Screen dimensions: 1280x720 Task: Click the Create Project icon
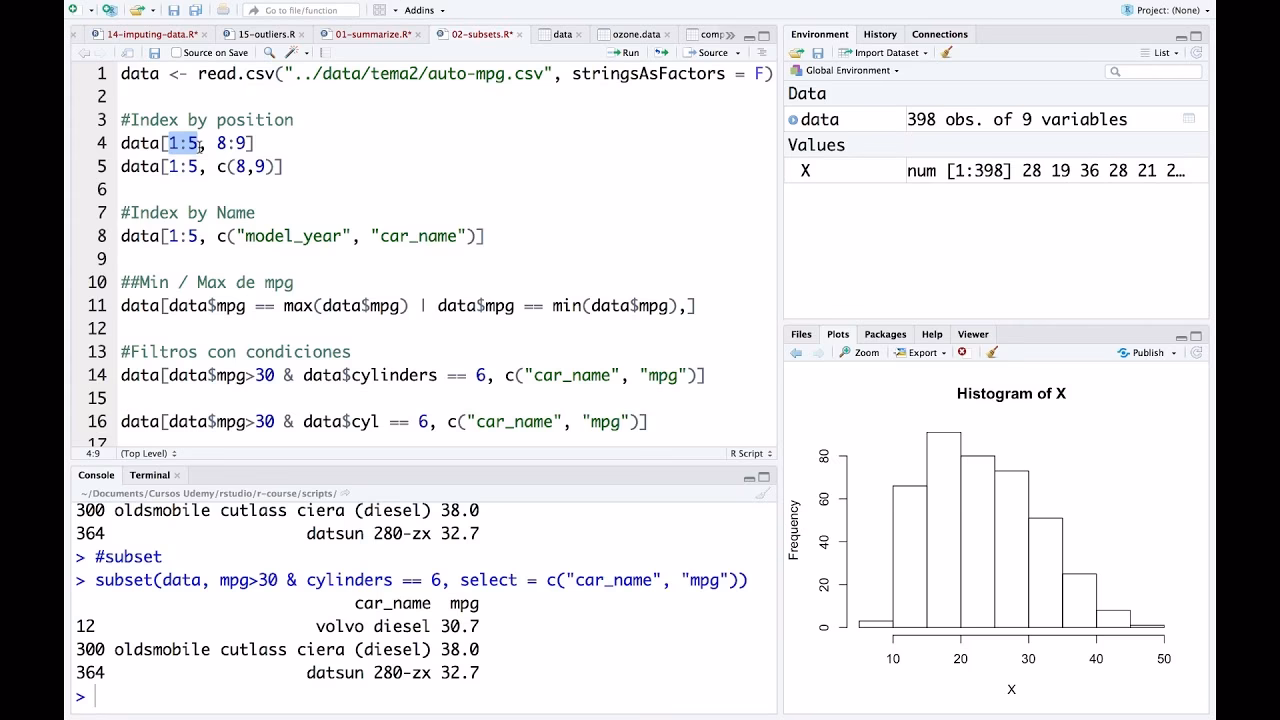coord(109,10)
